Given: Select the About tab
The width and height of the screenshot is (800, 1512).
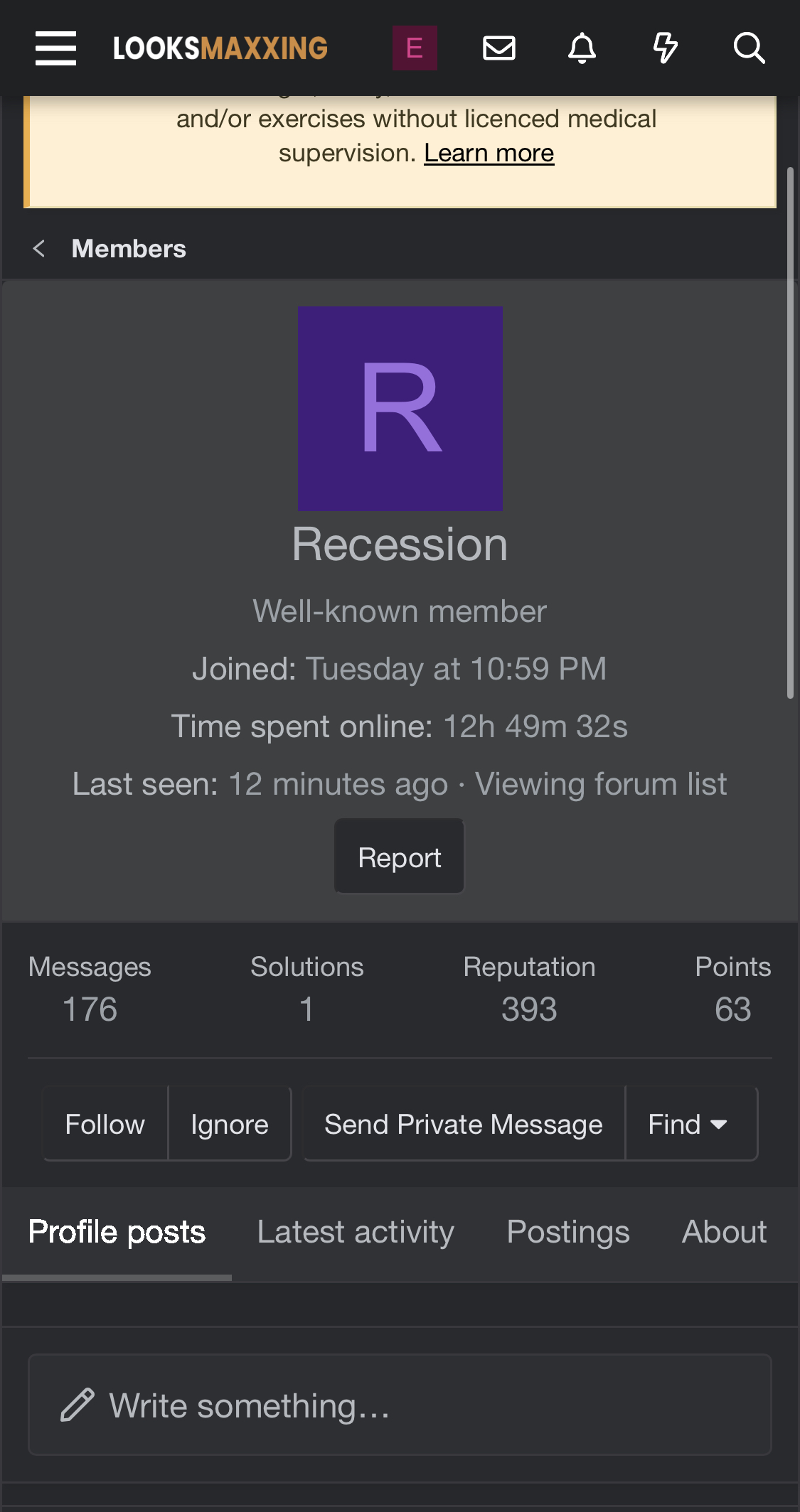Looking at the screenshot, I should (724, 1232).
